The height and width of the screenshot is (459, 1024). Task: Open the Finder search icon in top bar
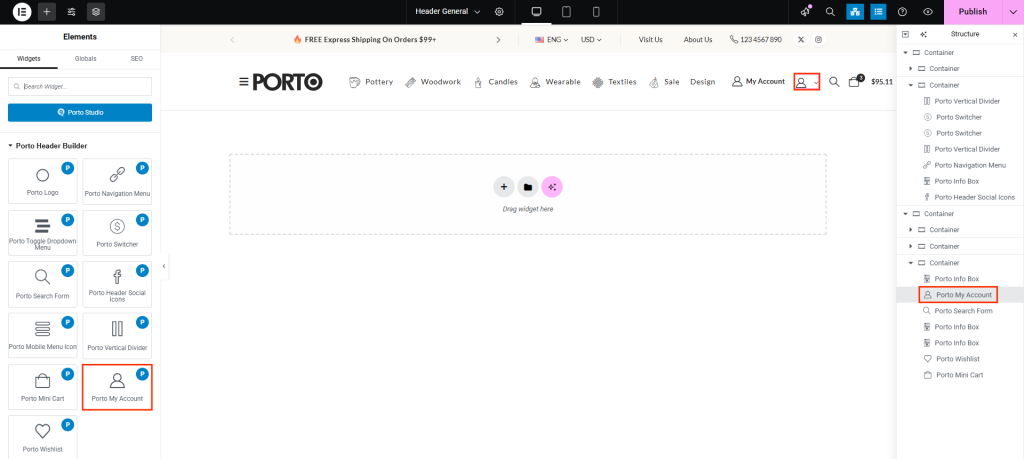point(830,12)
